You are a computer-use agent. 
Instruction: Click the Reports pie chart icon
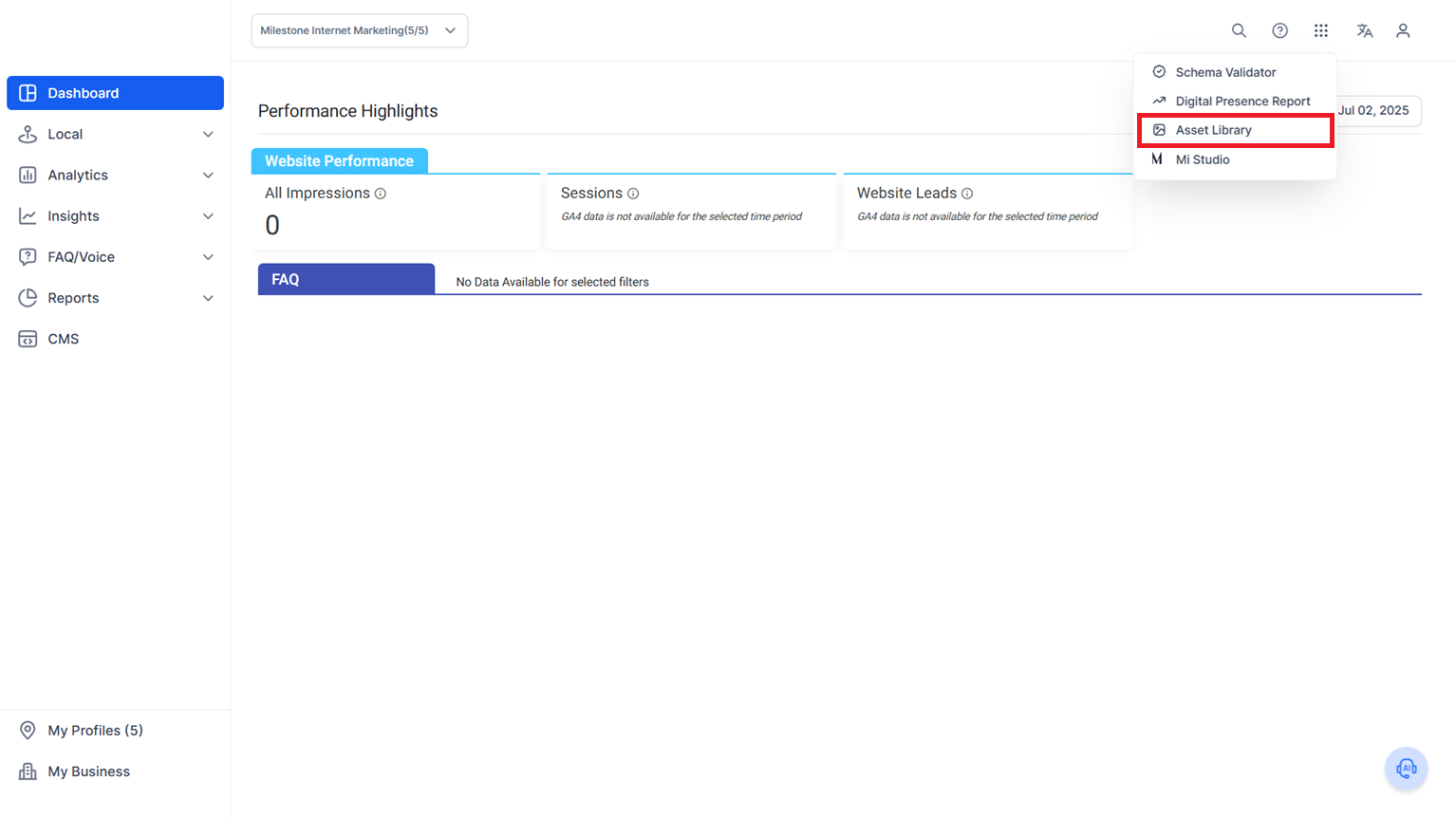28,298
